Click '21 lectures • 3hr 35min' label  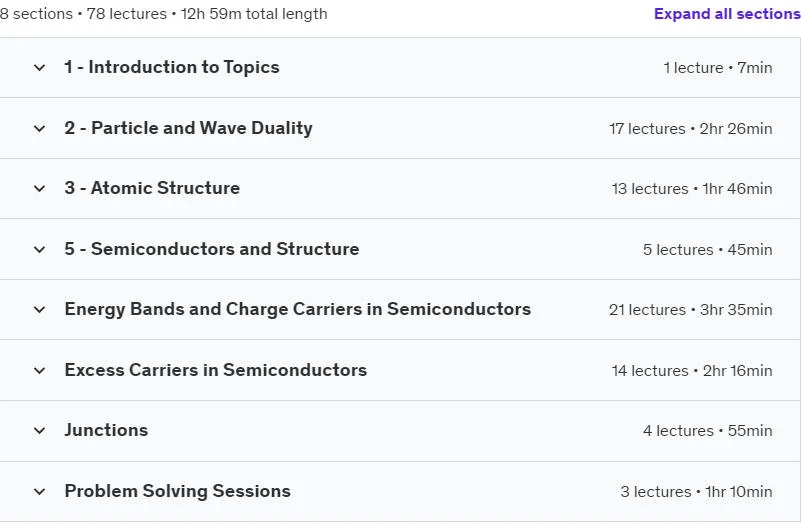pos(691,309)
